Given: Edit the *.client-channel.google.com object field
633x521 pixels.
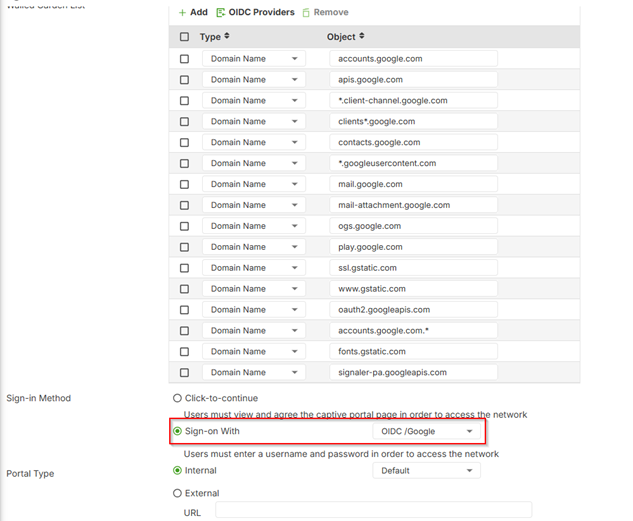Looking at the screenshot, I should pos(413,101).
